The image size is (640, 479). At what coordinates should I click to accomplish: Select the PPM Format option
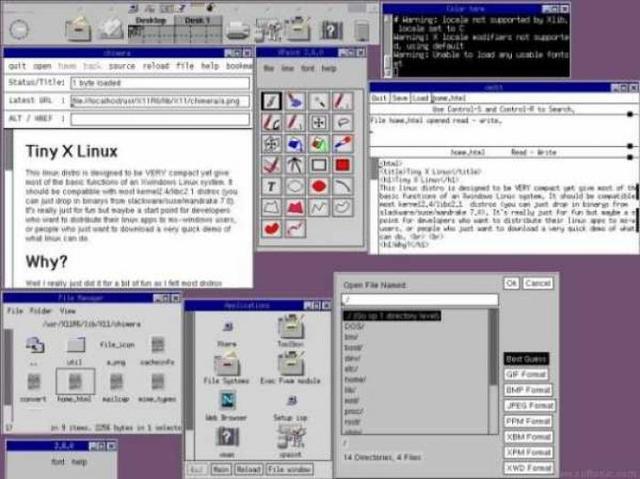(529, 421)
